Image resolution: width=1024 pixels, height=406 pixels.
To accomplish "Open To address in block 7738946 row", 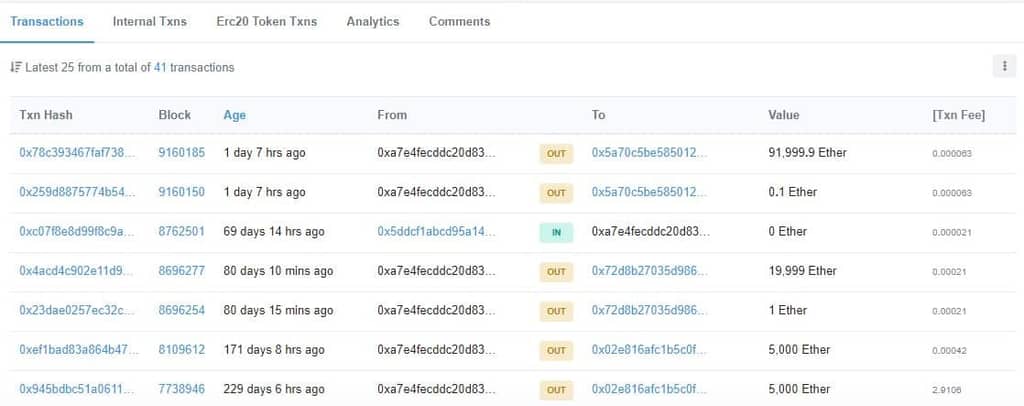I will click(649, 389).
